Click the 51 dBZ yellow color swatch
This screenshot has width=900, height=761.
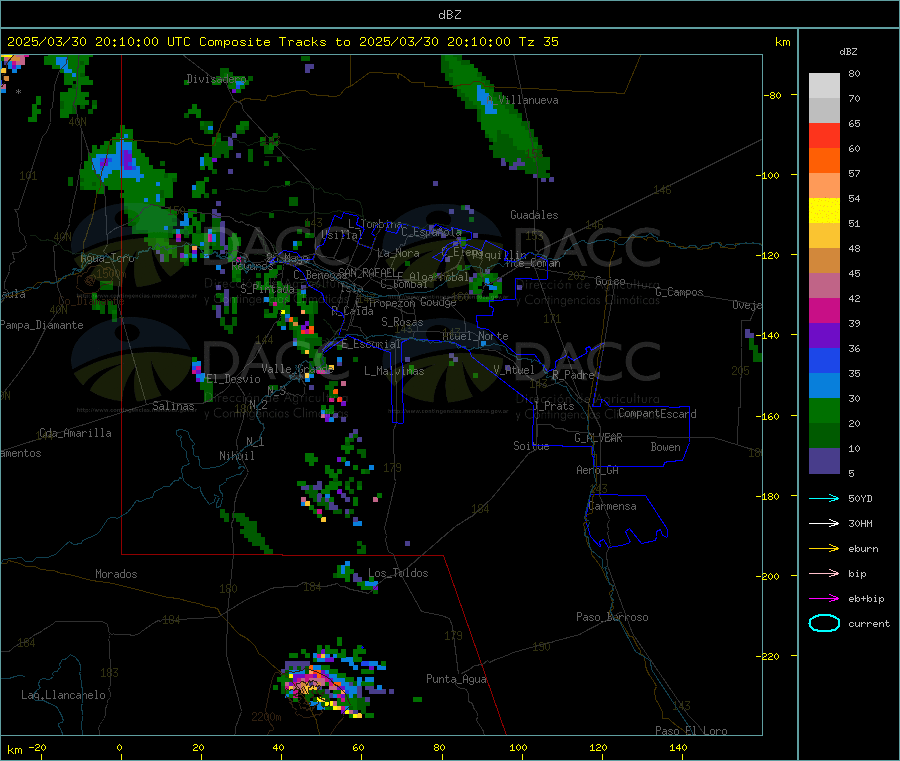824,211
